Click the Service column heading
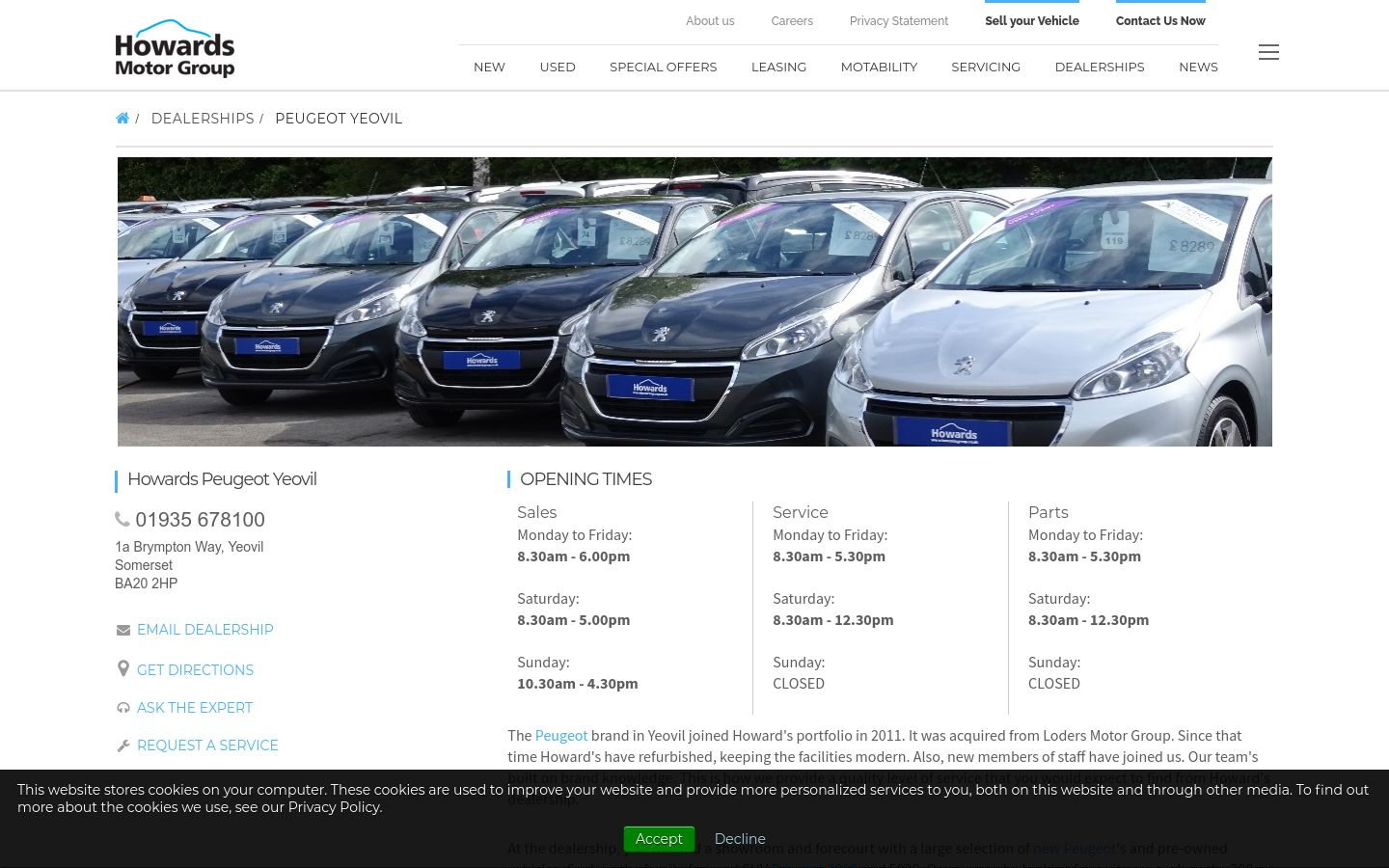 (x=801, y=512)
